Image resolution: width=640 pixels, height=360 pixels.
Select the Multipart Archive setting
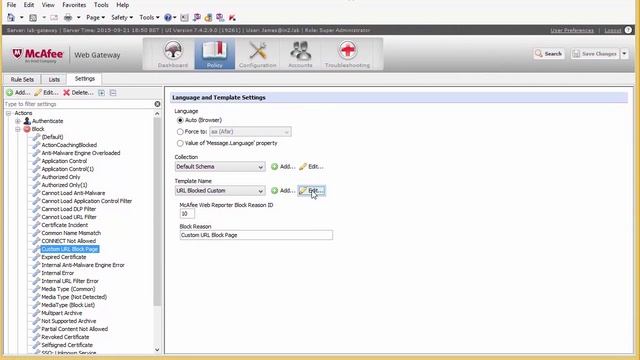[62, 313]
